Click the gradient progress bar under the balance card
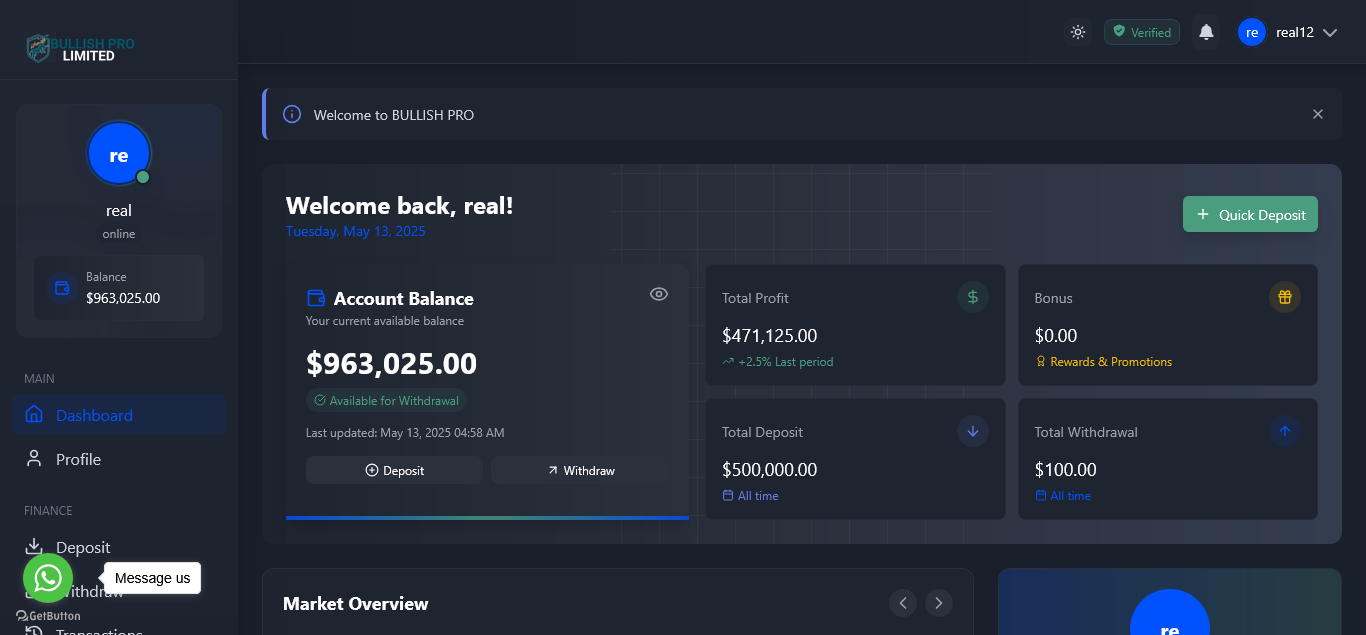Image resolution: width=1366 pixels, height=635 pixels. pyautogui.click(x=487, y=517)
